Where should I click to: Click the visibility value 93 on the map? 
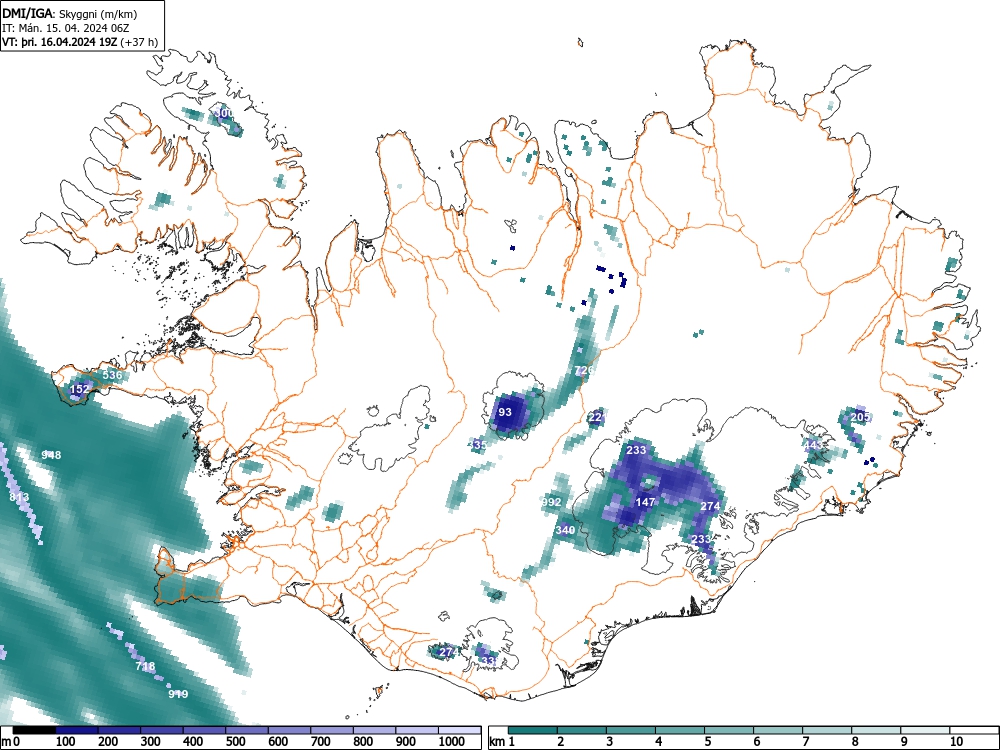tap(504, 412)
